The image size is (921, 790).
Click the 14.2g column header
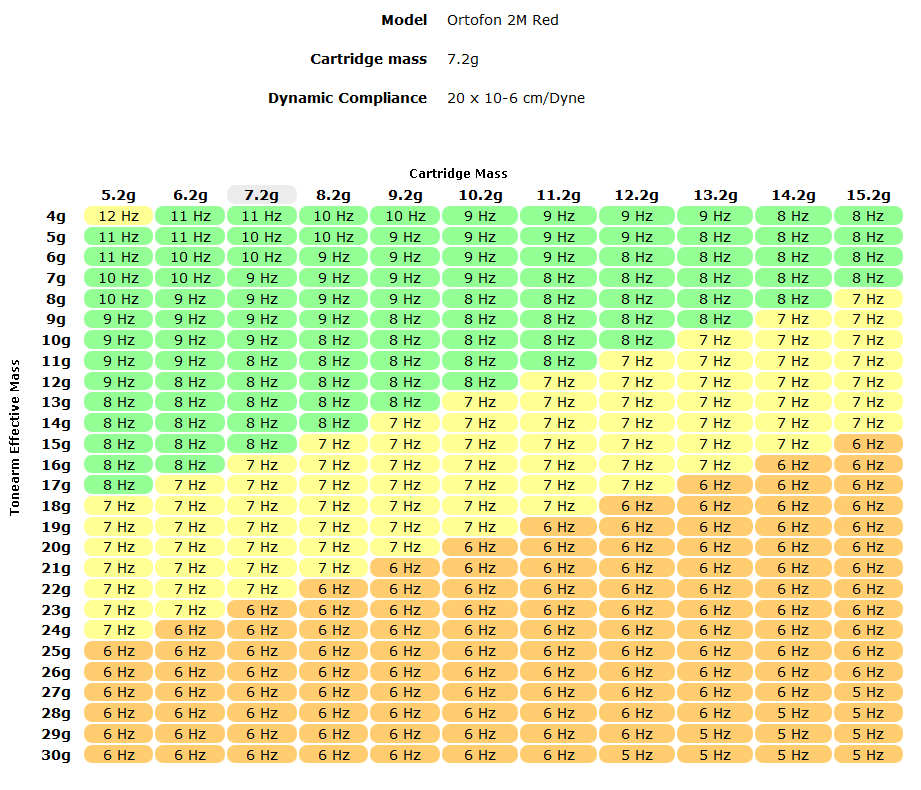[x=793, y=195]
